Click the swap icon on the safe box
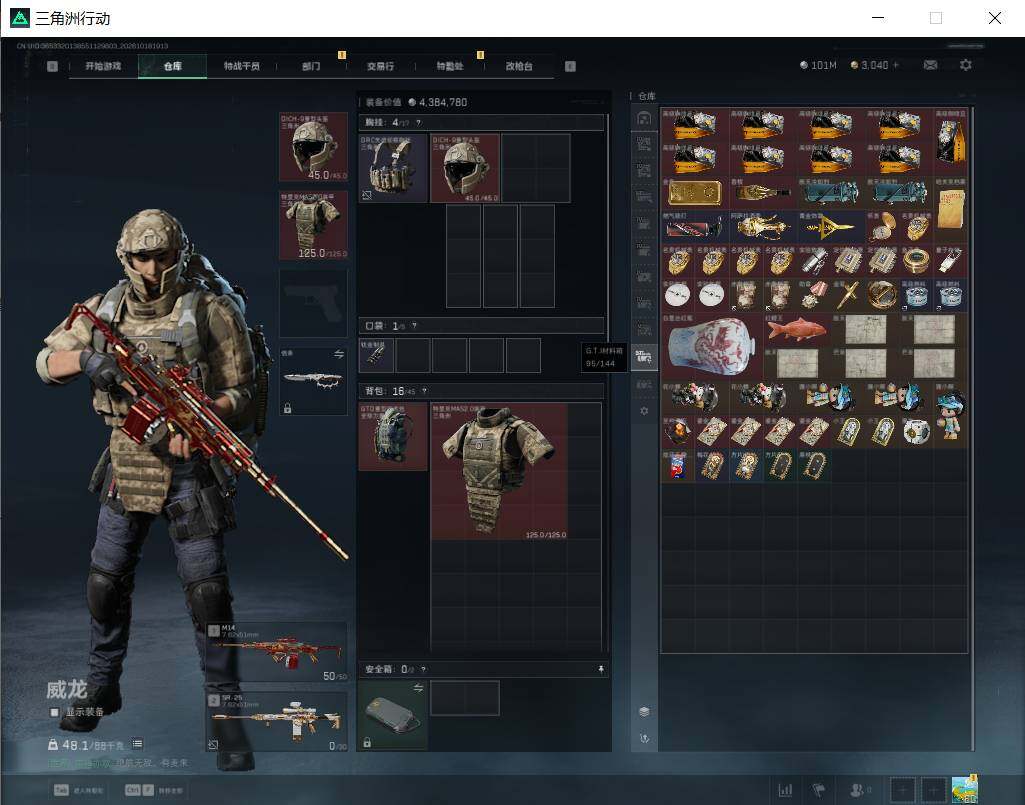1025x805 pixels. [418, 688]
